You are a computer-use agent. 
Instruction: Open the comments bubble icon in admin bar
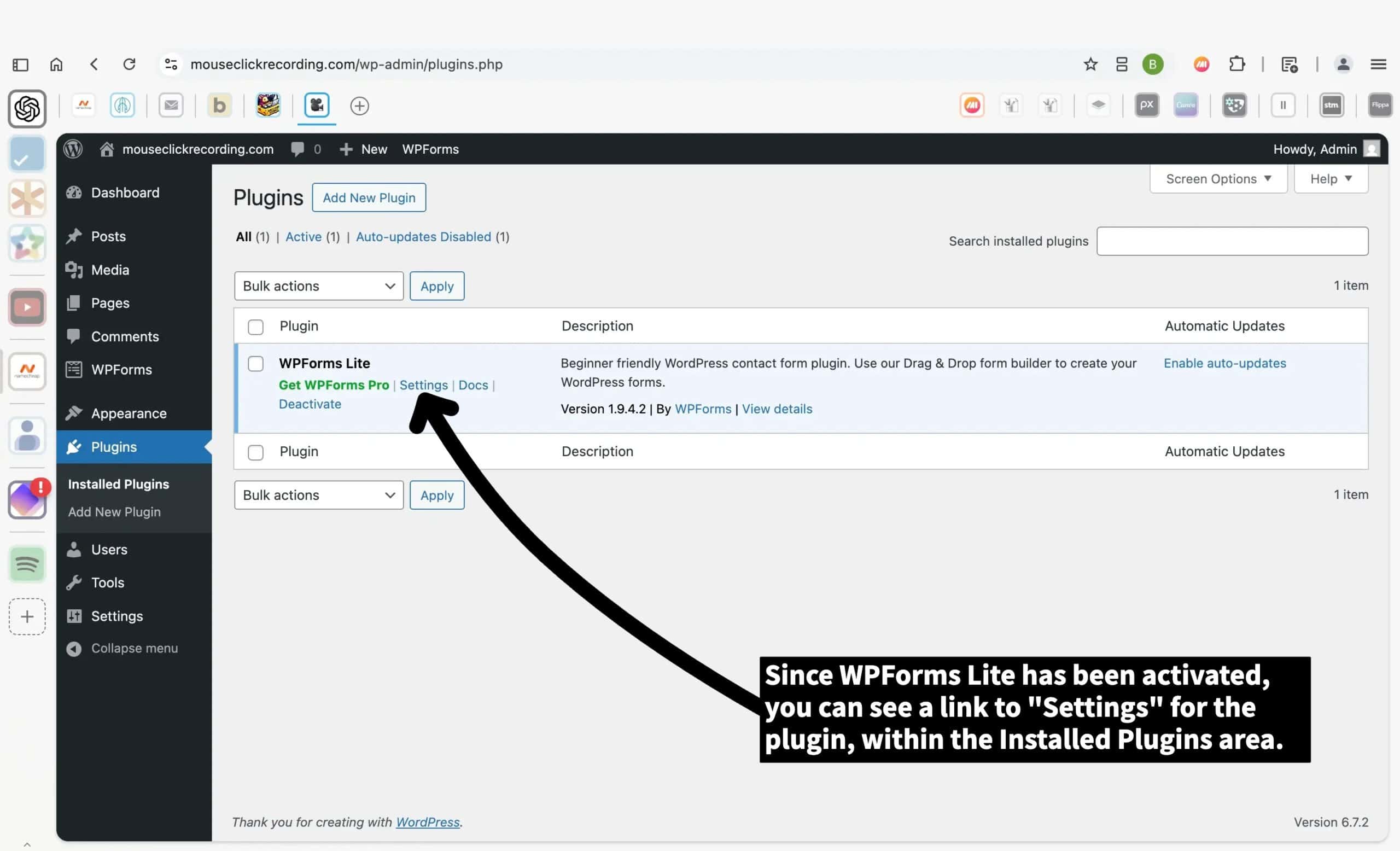pos(297,149)
